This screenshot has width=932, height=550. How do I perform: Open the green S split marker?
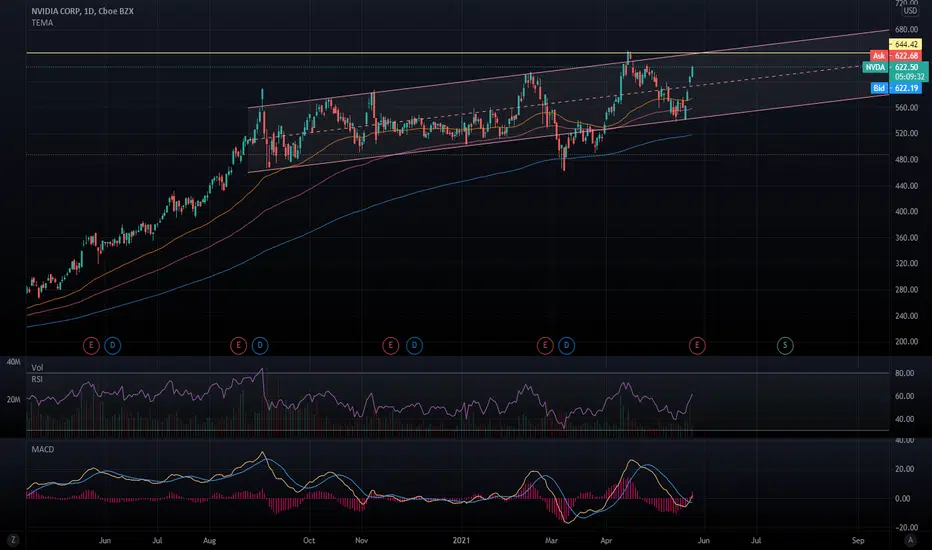click(785, 345)
